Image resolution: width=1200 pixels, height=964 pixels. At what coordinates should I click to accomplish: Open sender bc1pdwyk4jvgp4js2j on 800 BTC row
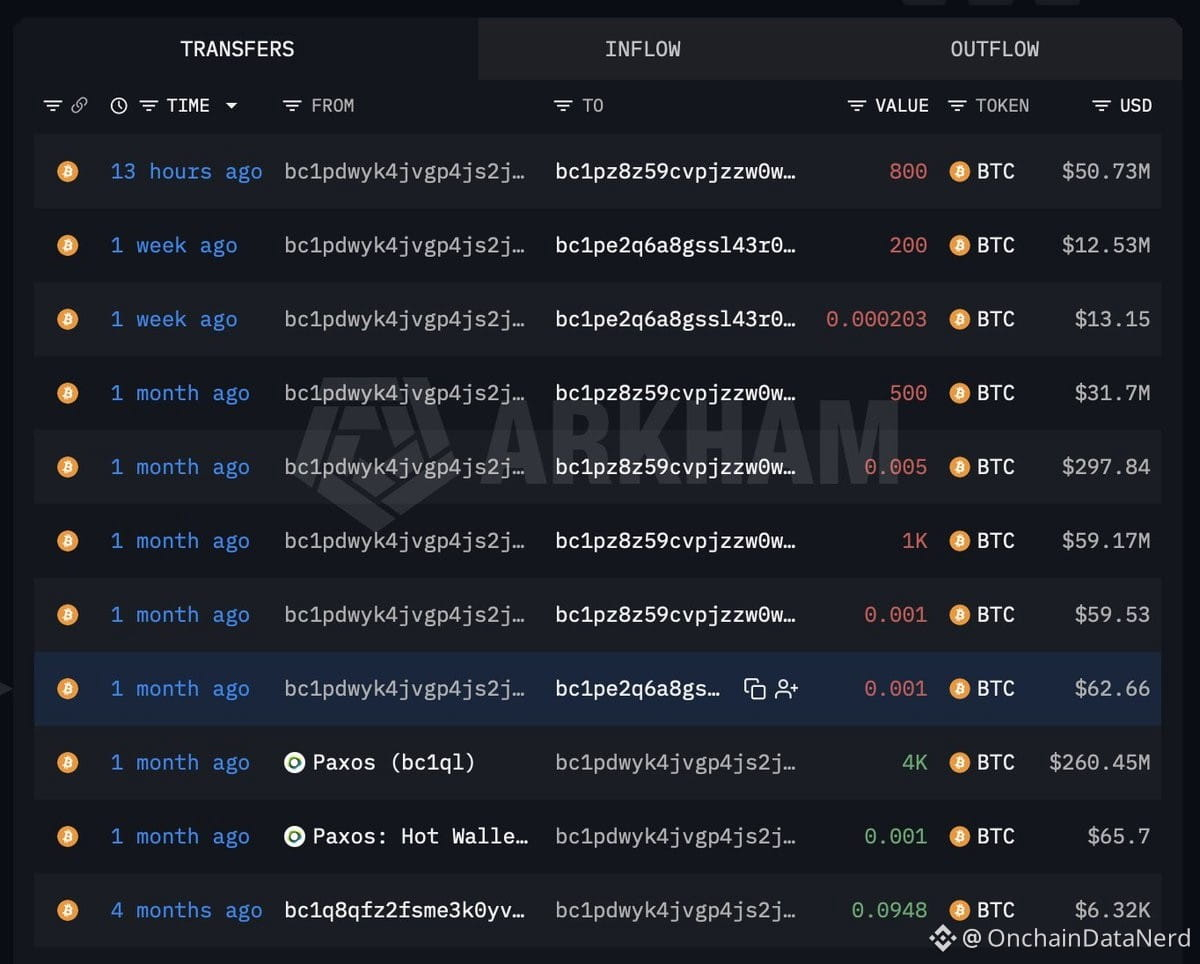point(404,172)
